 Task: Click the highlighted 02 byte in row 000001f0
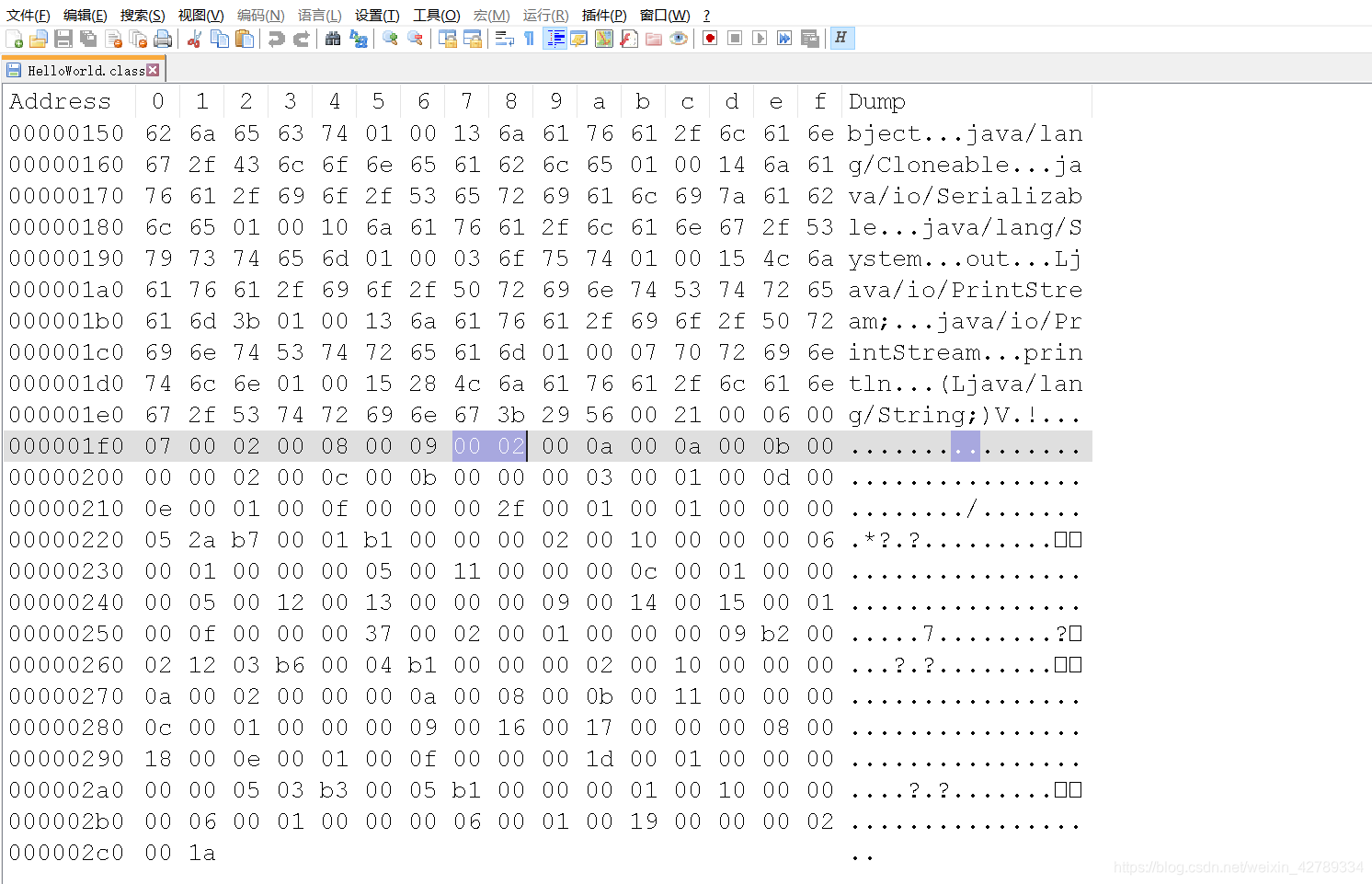pyautogui.click(x=511, y=446)
